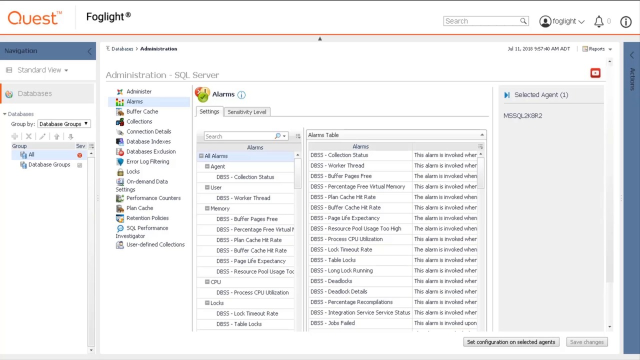Click the delete group X icon

[x=29, y=136]
